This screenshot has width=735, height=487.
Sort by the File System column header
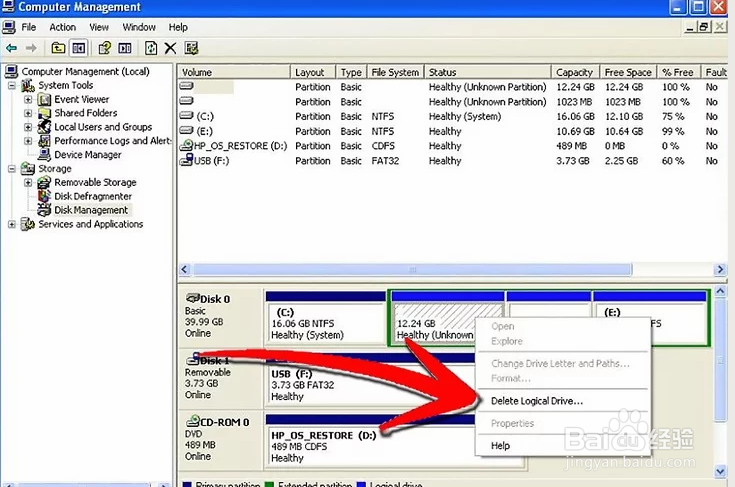click(395, 72)
